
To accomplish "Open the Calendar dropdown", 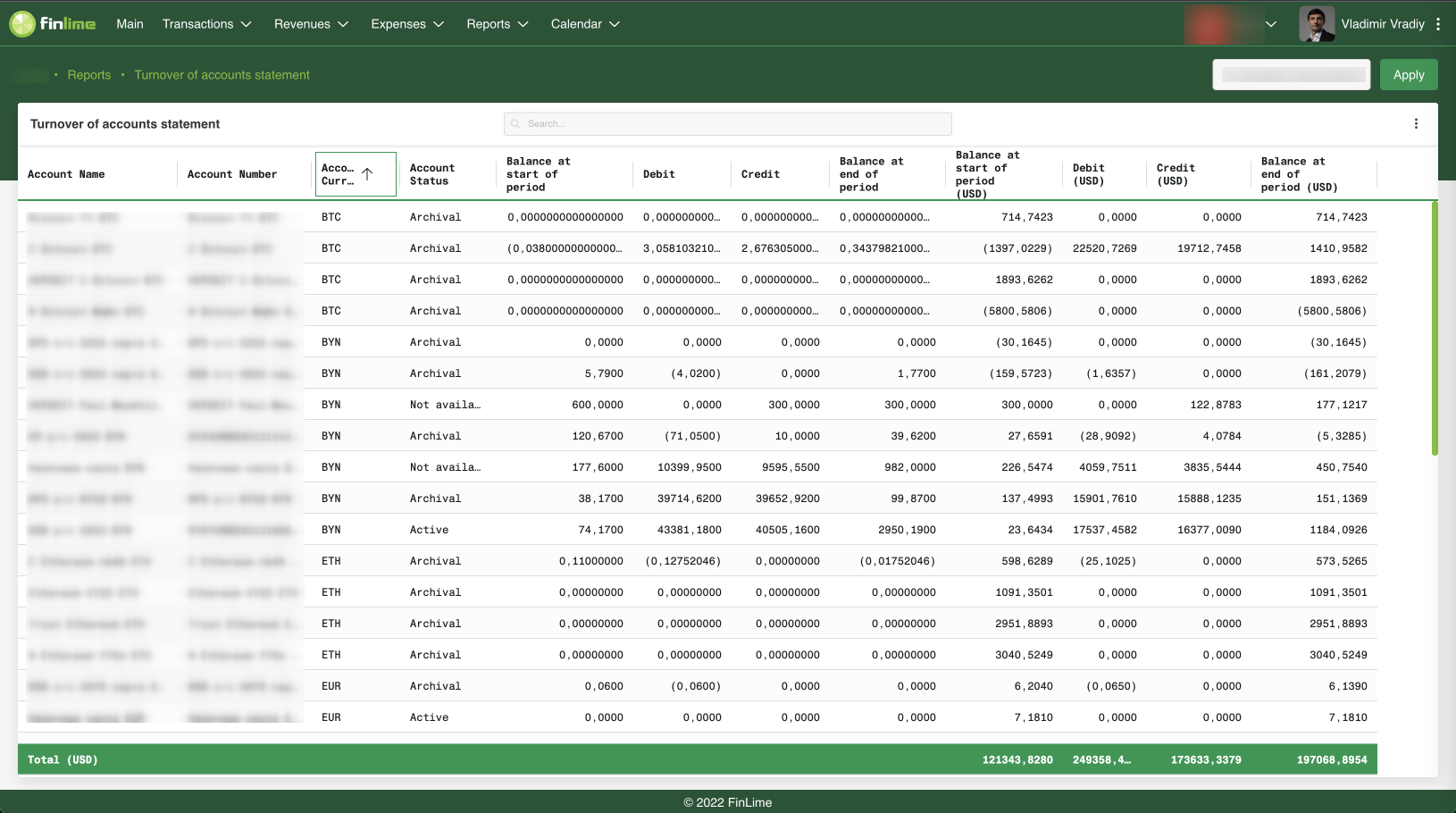I will tap(585, 24).
